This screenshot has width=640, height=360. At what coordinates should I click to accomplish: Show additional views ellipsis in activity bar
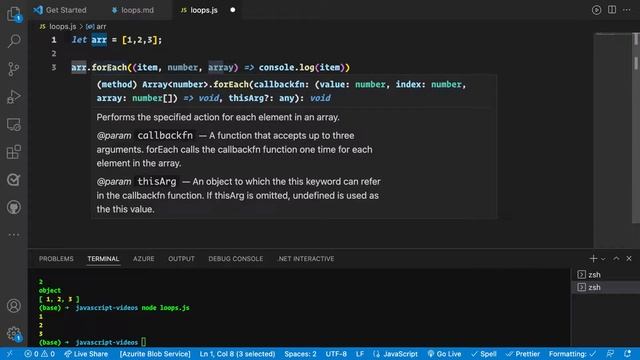tap(14, 235)
